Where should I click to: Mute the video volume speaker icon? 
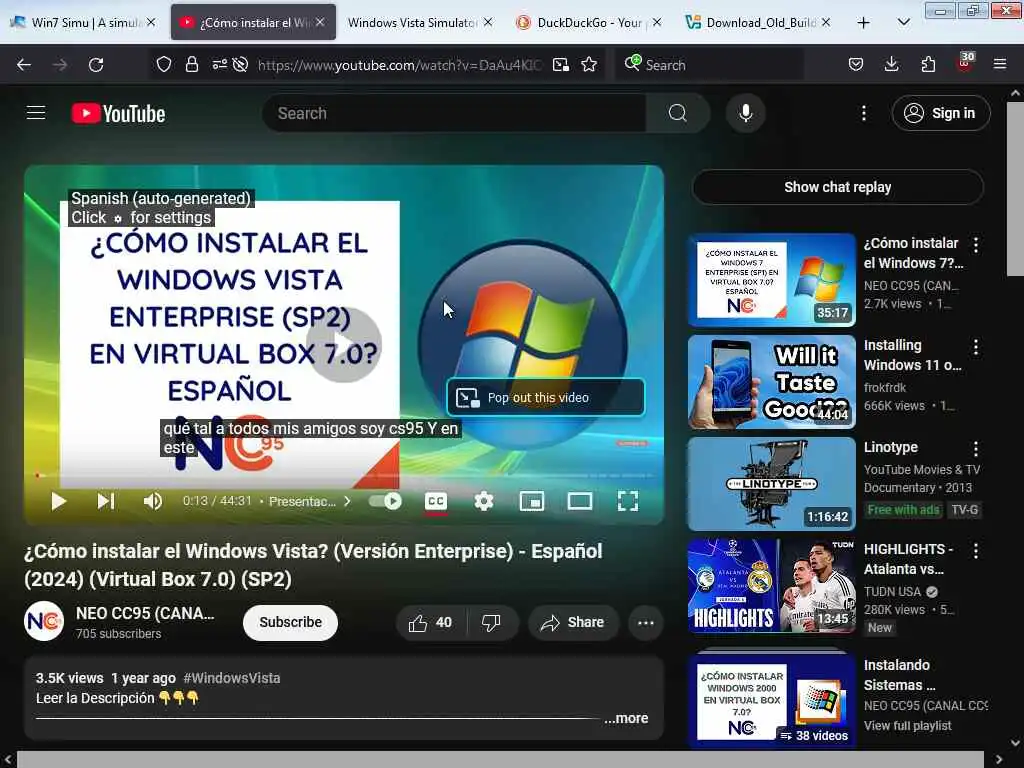coord(152,502)
